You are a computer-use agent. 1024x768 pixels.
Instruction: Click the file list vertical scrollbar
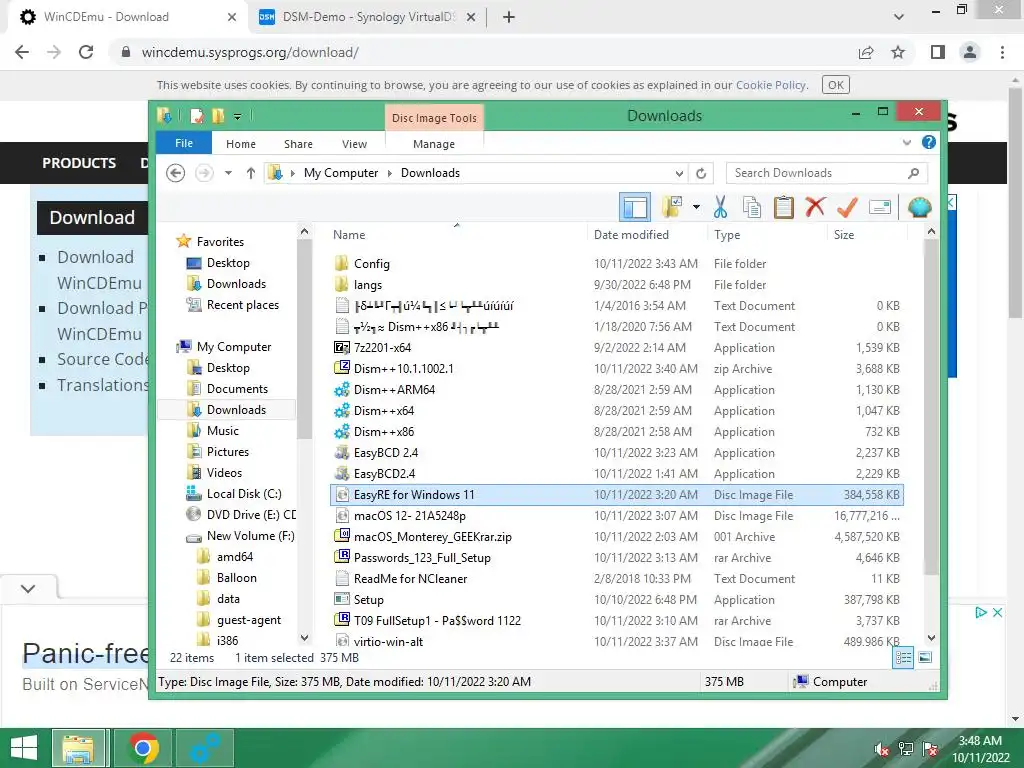point(931,407)
